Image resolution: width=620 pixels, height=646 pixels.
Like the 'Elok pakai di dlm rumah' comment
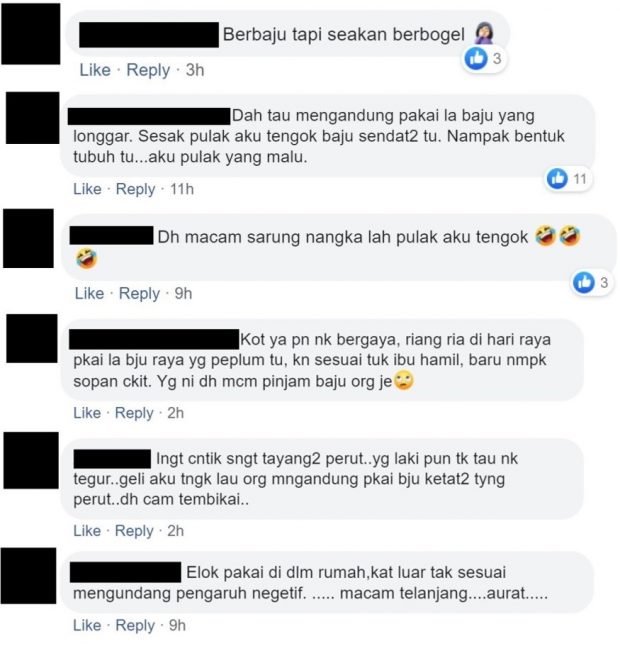[87, 625]
